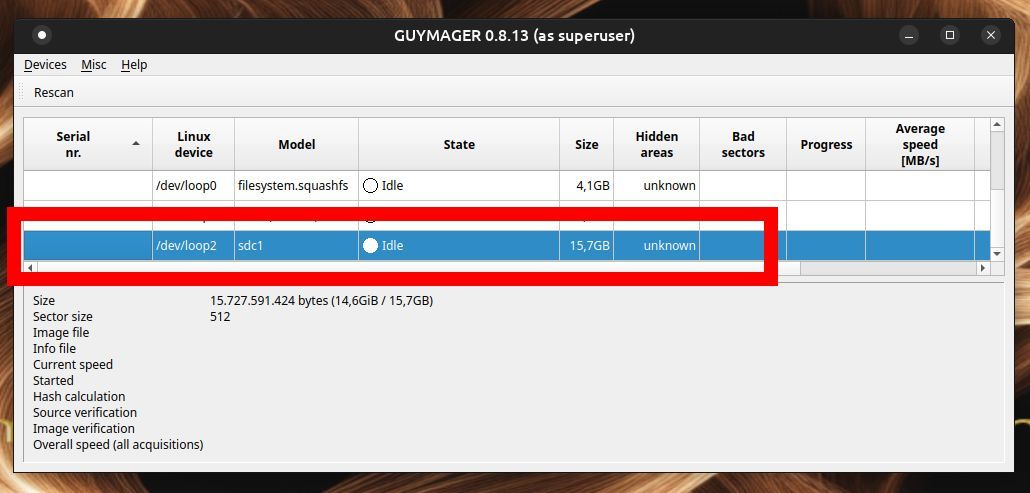1030x493 pixels.
Task: Click the horizontal scrollbar thumb
Action: click(418, 268)
